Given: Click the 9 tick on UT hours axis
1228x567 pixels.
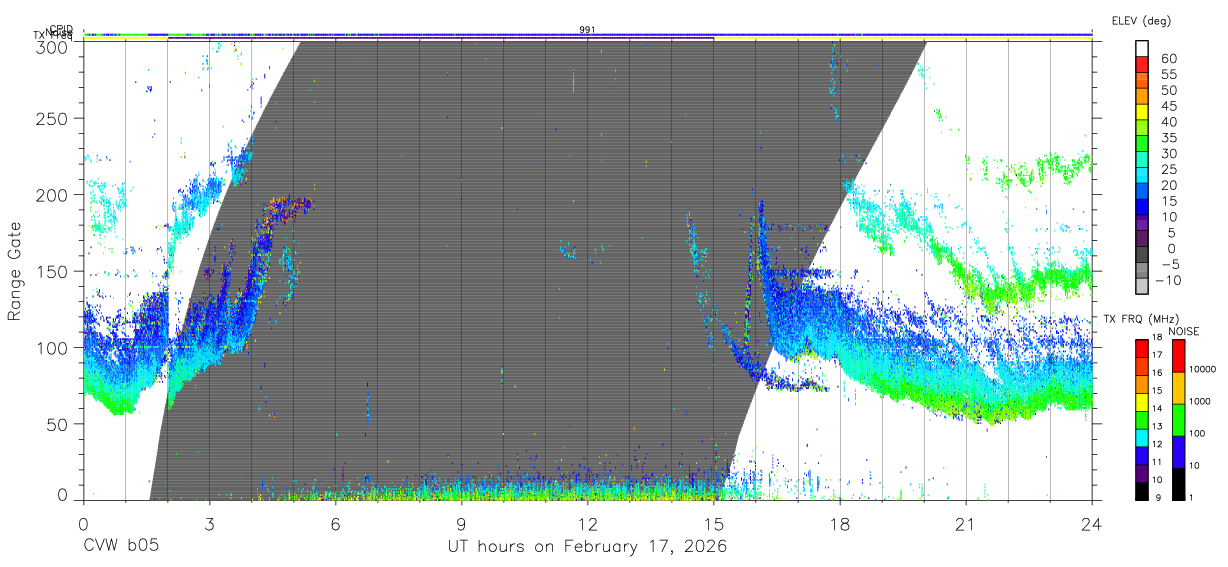Looking at the screenshot, I should [x=461, y=524].
